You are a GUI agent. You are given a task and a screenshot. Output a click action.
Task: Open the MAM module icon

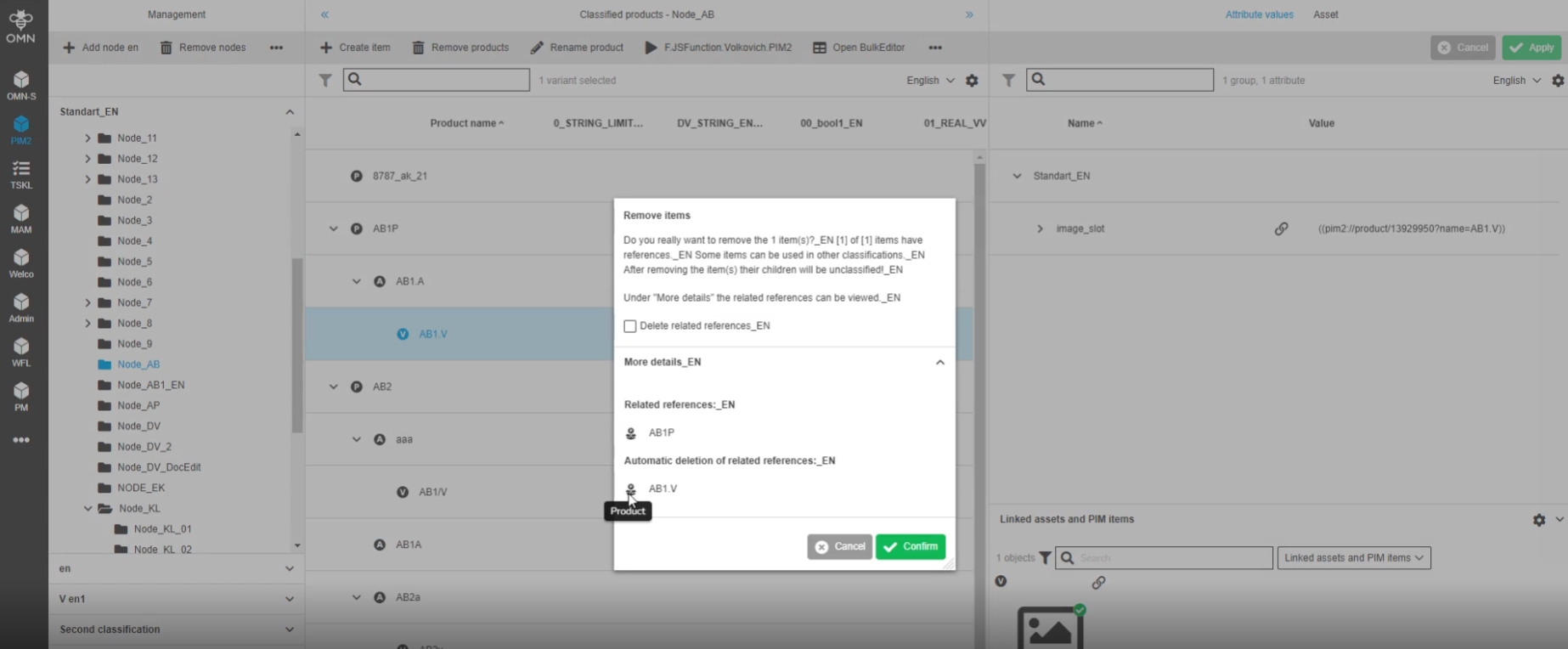(x=21, y=218)
